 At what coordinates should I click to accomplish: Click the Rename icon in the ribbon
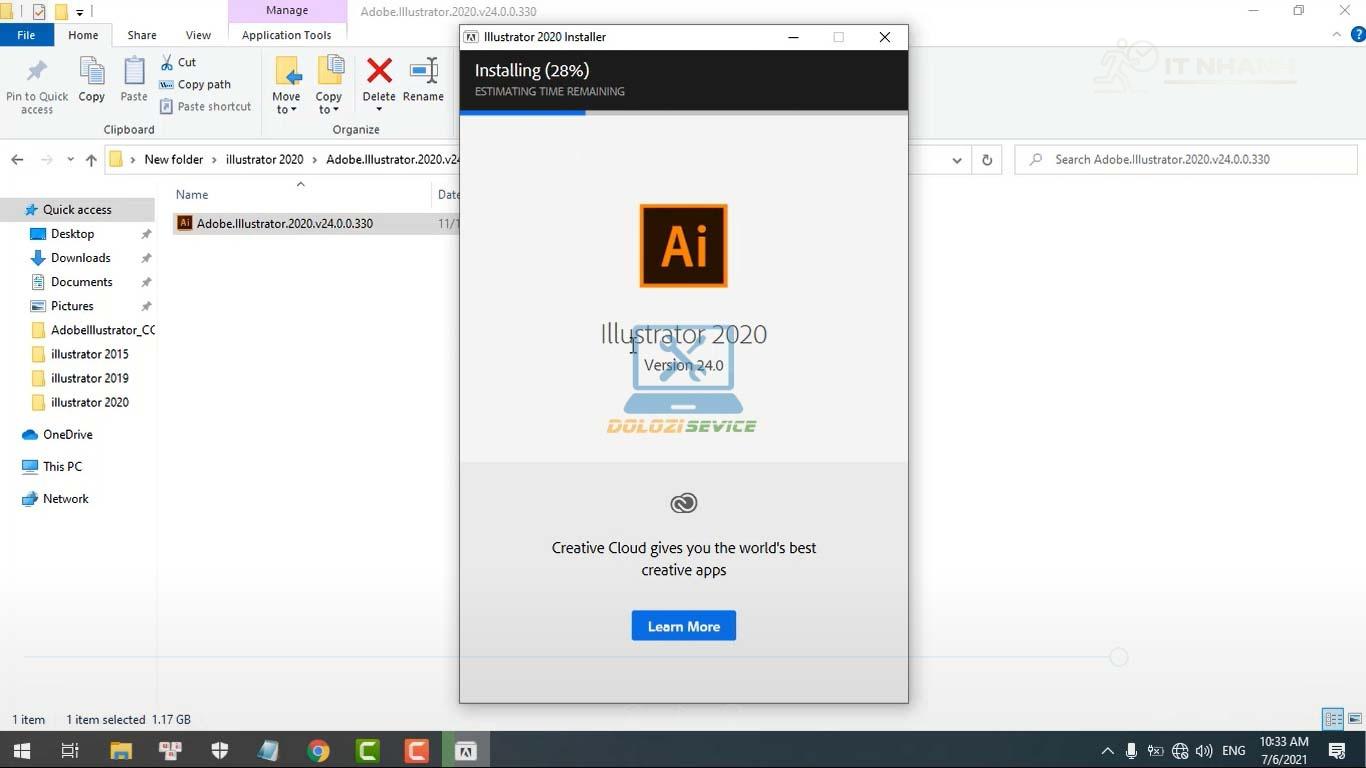click(423, 80)
